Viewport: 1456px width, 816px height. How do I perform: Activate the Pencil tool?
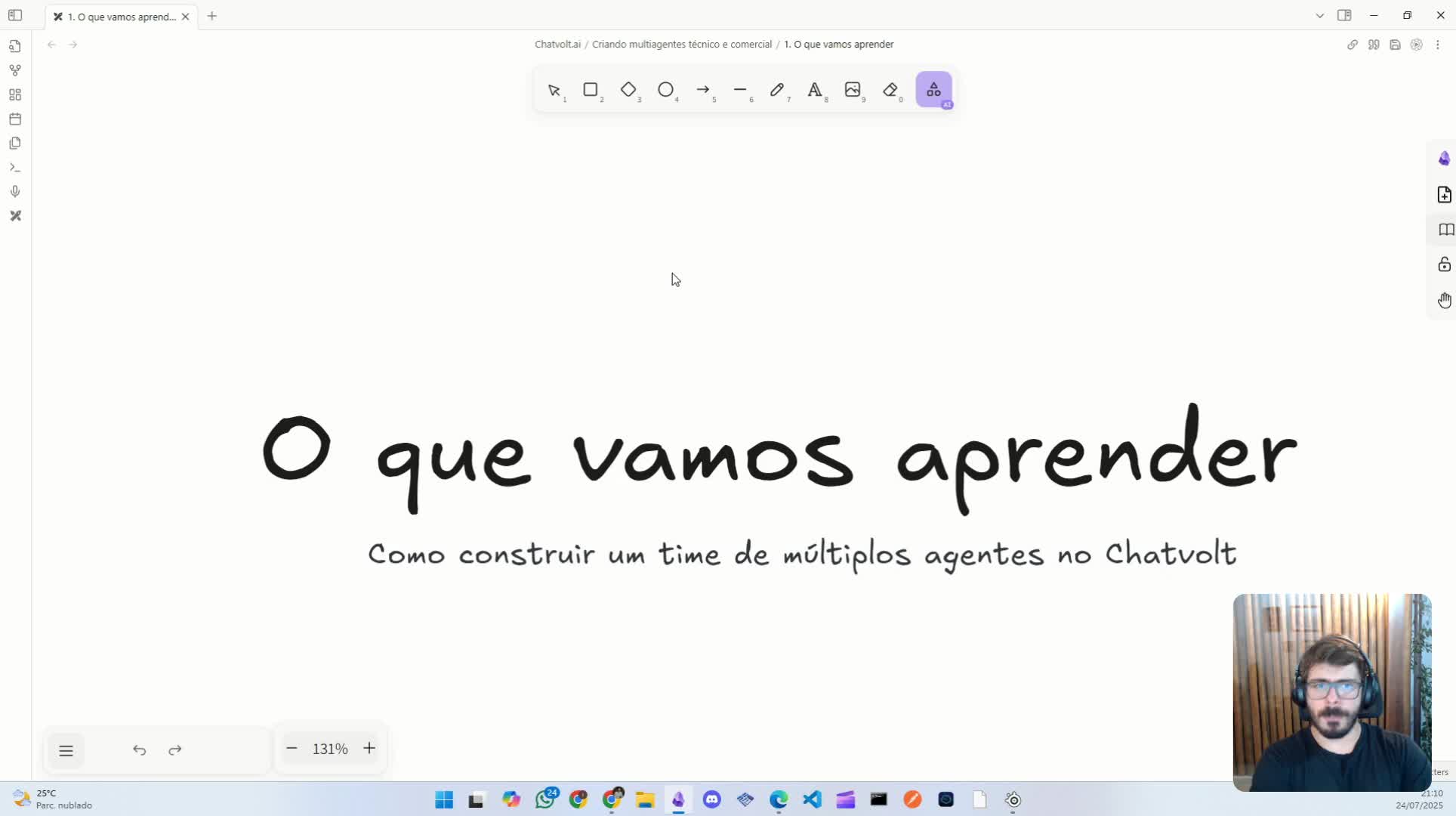click(778, 90)
